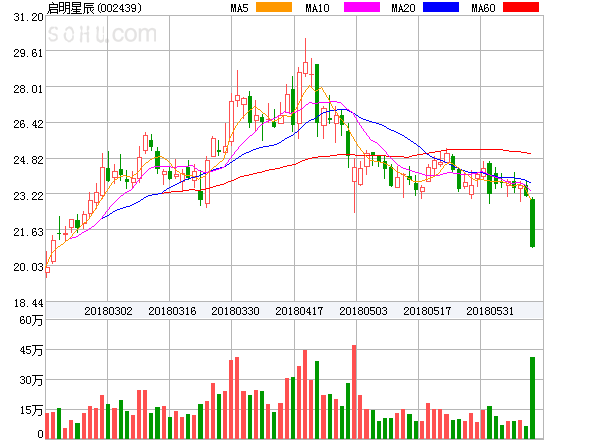600x440 pixels.
Task: Click the MA60 legend label
Action: (483, 8)
